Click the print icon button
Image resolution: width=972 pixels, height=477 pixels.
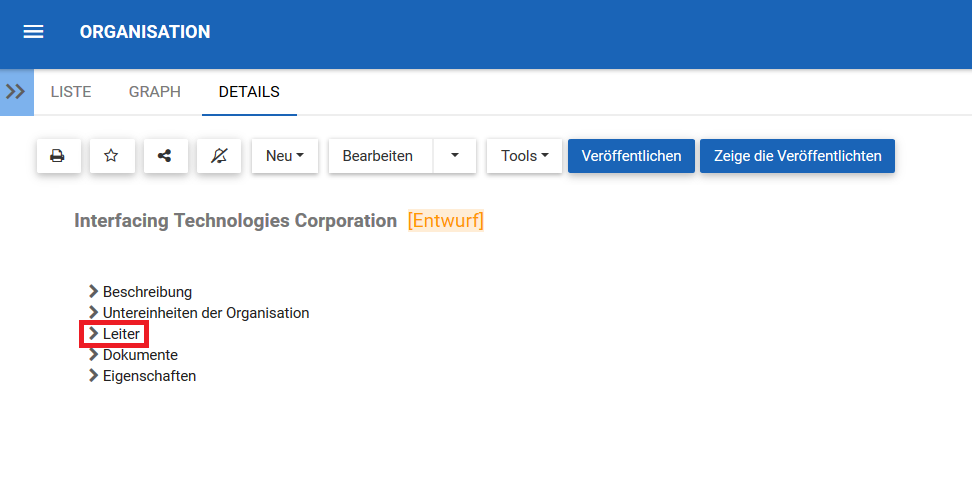point(58,156)
